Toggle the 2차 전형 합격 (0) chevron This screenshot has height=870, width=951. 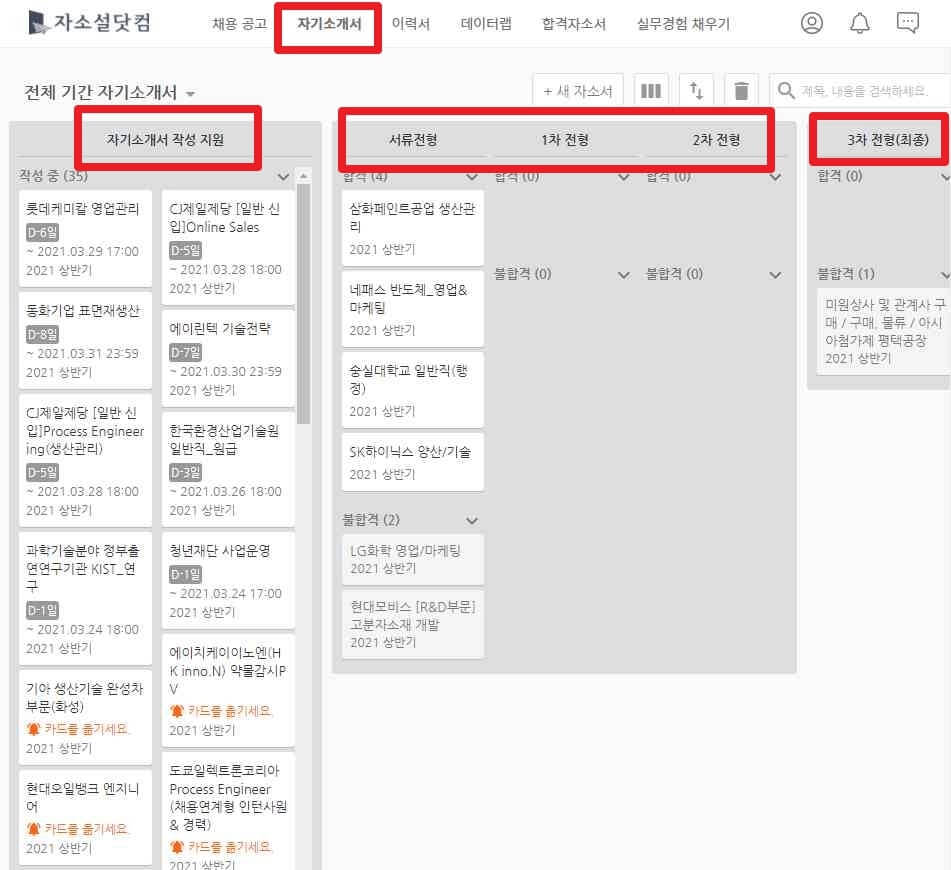(775, 177)
